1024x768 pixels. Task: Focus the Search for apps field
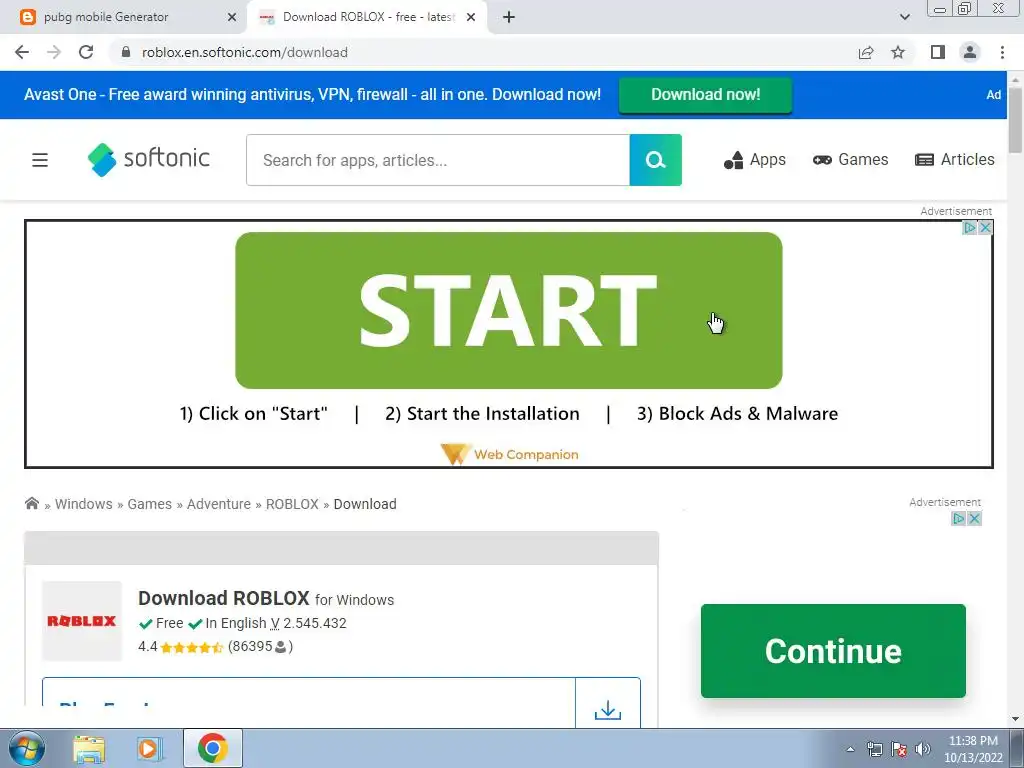[x=438, y=160]
